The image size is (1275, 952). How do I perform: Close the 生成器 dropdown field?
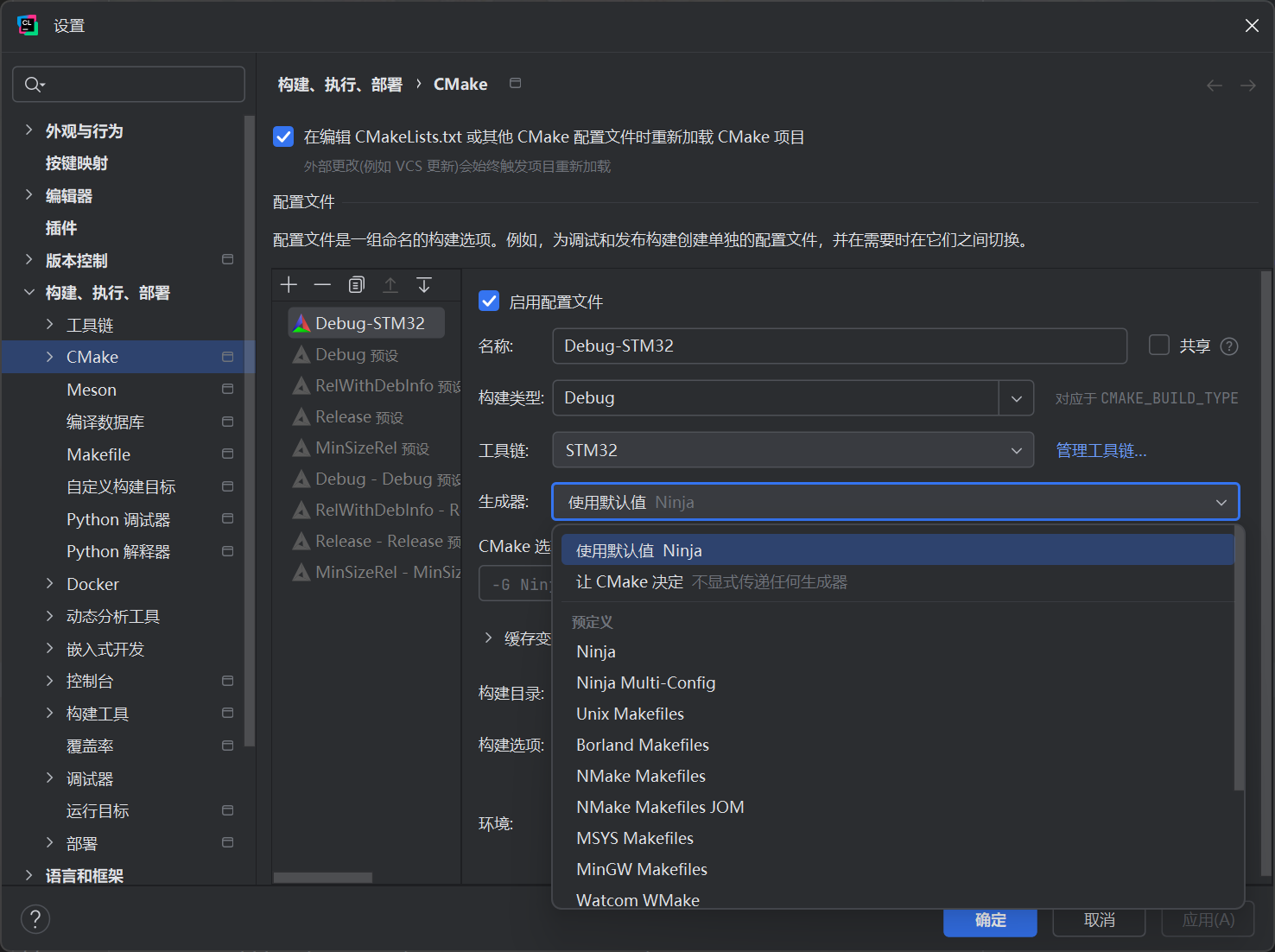pos(896,502)
